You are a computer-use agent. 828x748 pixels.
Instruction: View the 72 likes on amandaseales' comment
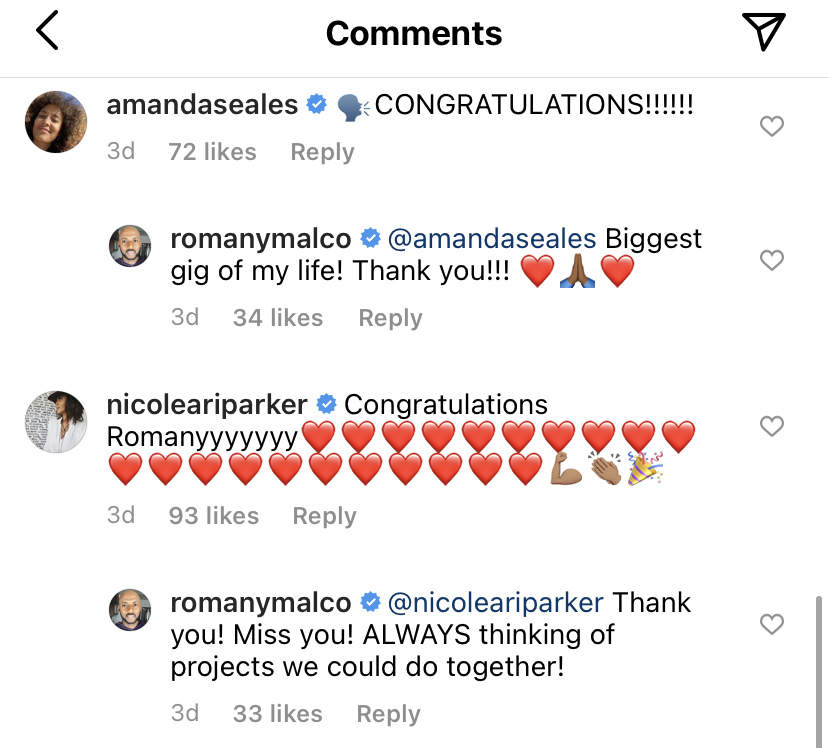coord(212,152)
